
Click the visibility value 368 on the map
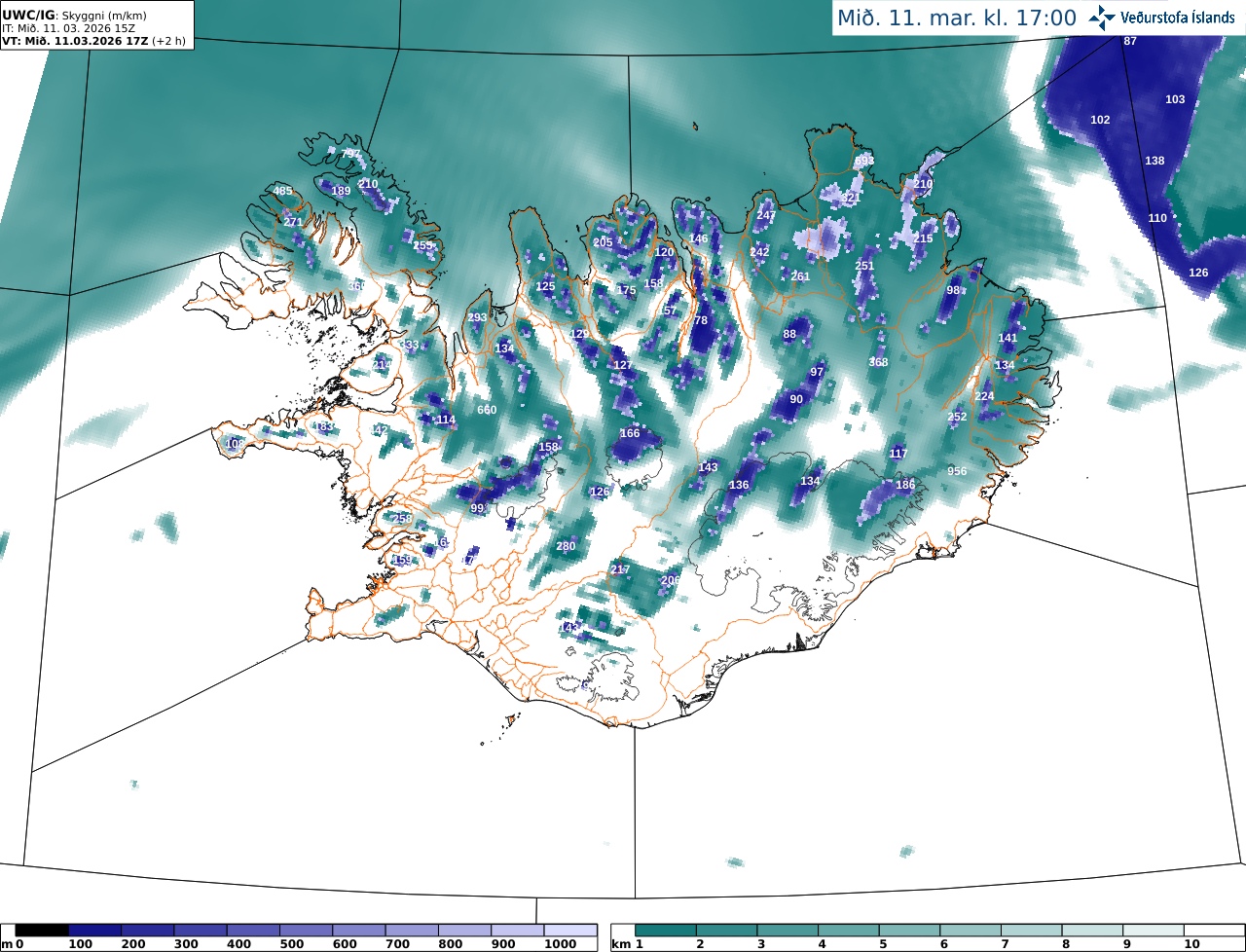coord(878,362)
